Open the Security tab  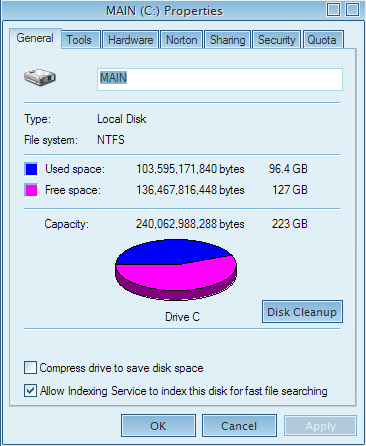[x=277, y=40]
